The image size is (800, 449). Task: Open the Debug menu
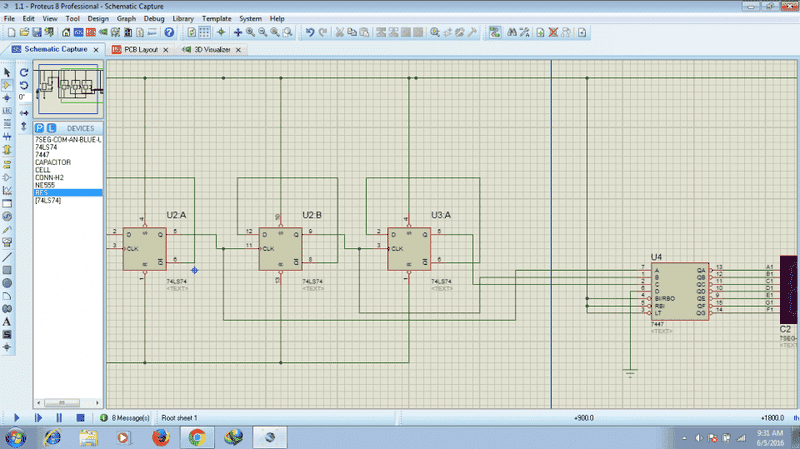pyautogui.click(x=154, y=18)
